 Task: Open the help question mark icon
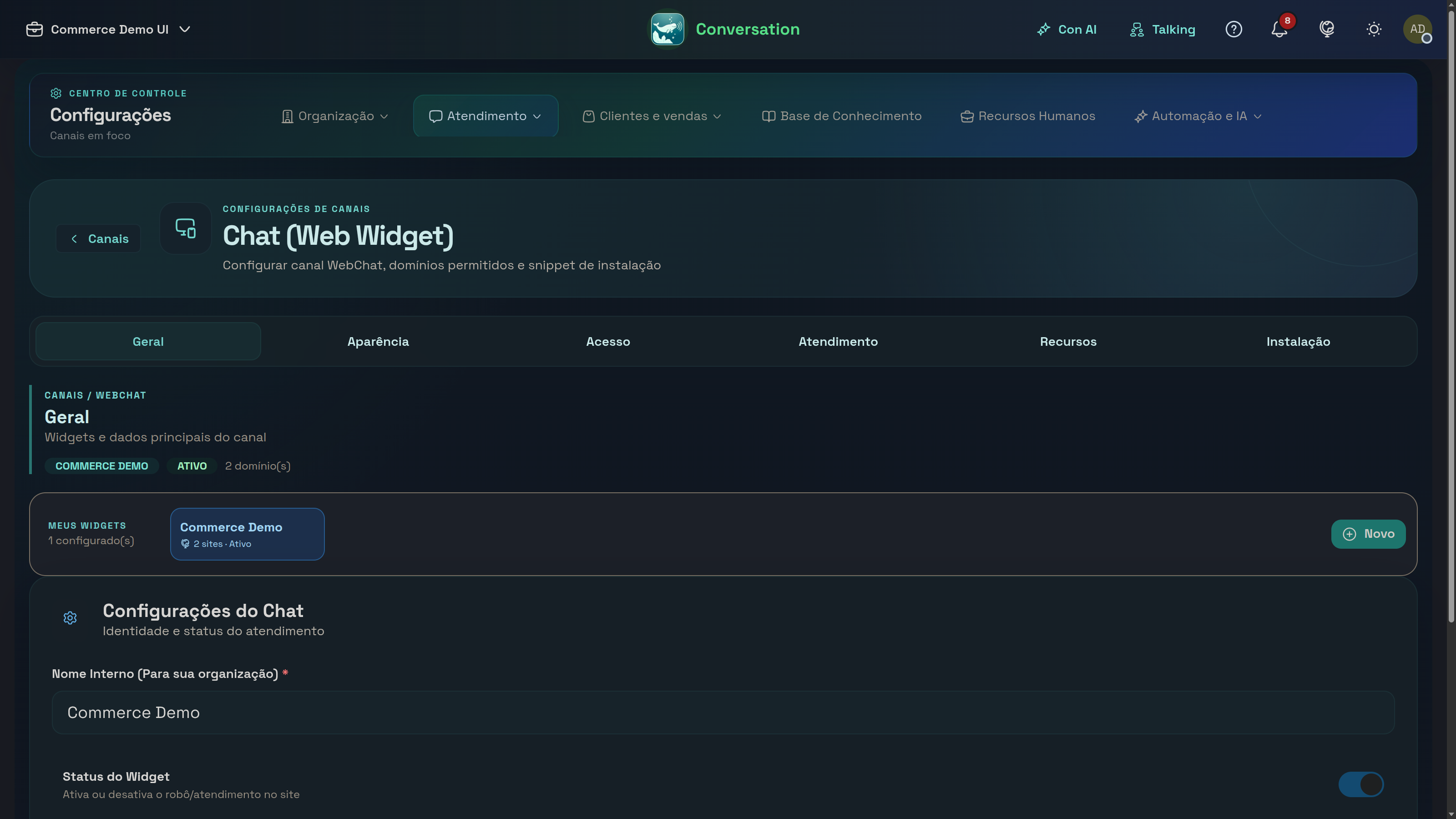pyautogui.click(x=1234, y=30)
